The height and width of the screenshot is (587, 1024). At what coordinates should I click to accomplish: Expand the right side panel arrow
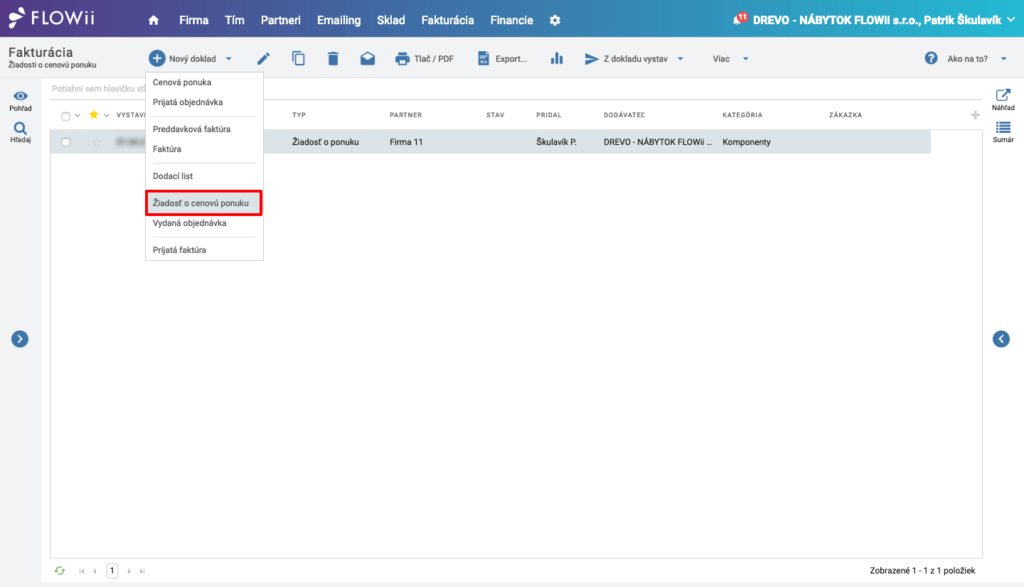click(x=1001, y=339)
